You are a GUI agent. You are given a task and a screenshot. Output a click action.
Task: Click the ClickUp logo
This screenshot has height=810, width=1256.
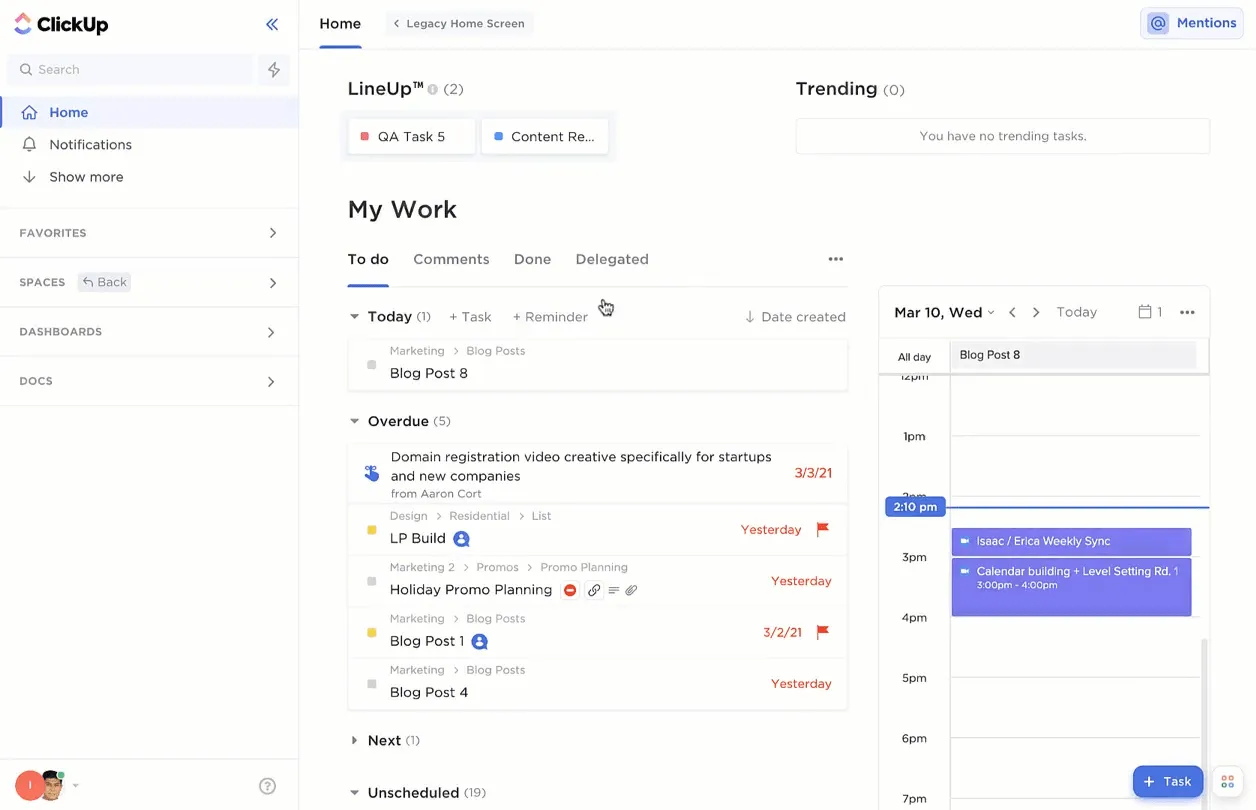click(61, 24)
